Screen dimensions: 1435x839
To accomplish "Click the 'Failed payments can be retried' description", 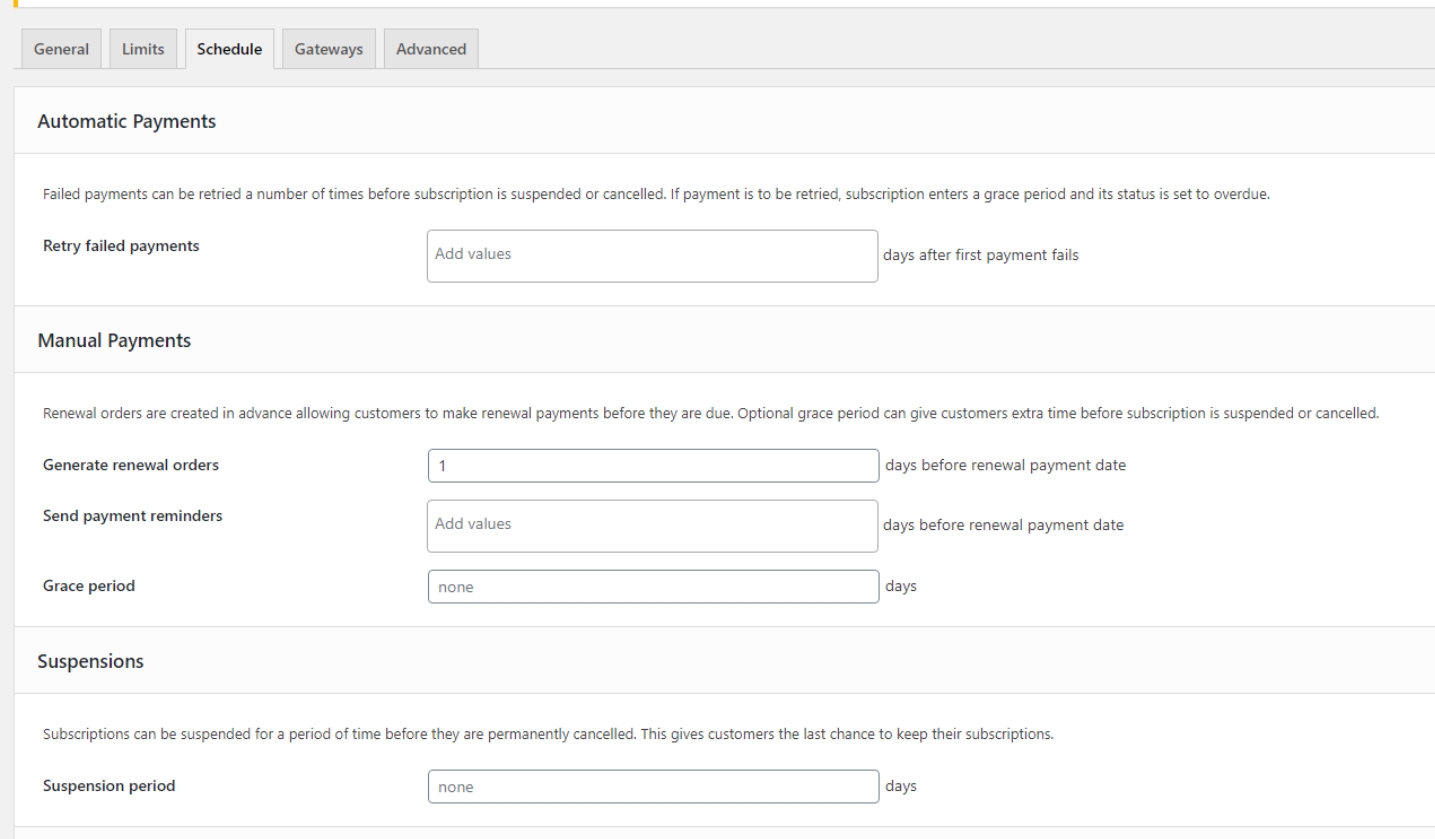I will click(x=656, y=194).
